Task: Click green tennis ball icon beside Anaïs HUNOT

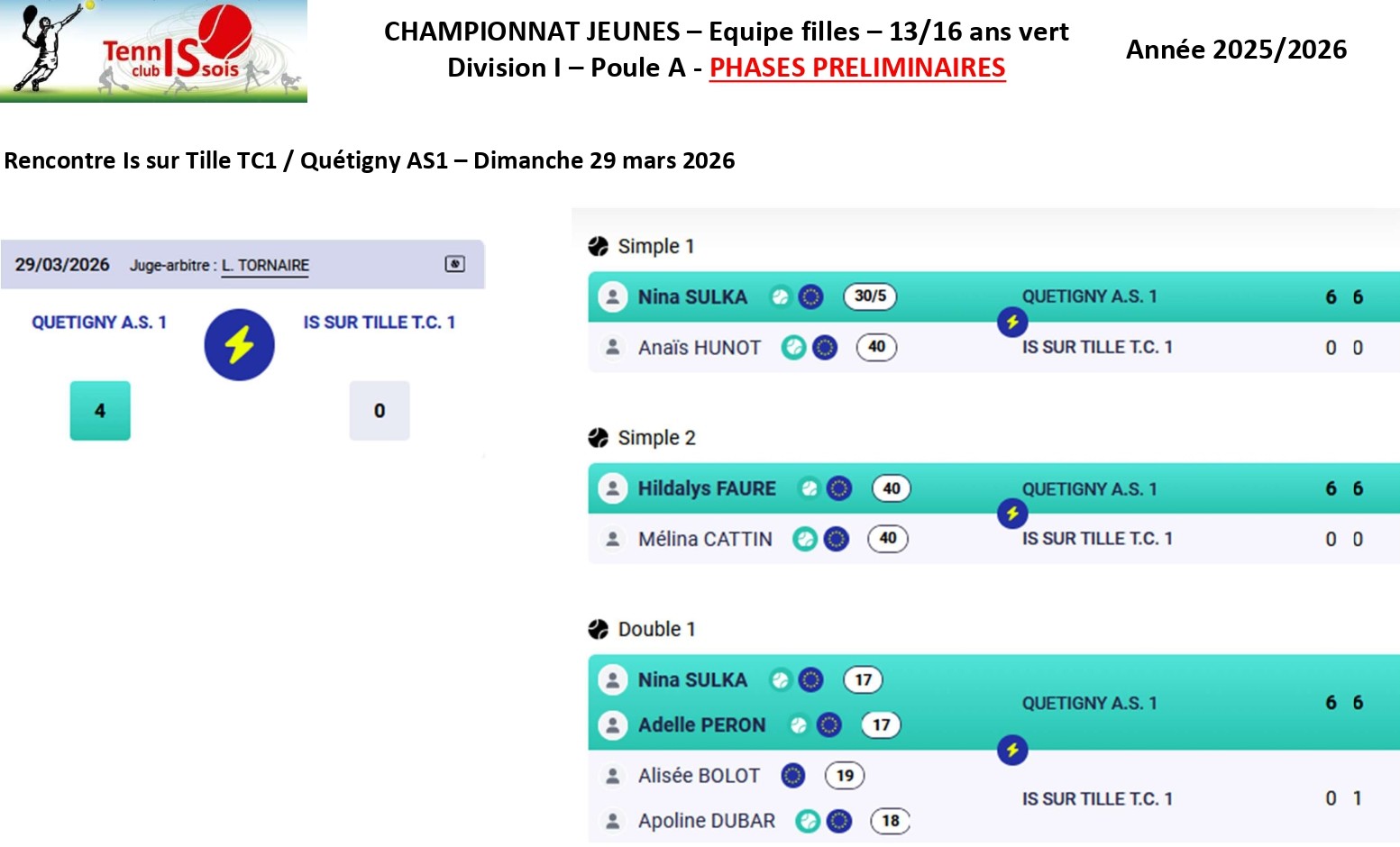Action: 793,347
